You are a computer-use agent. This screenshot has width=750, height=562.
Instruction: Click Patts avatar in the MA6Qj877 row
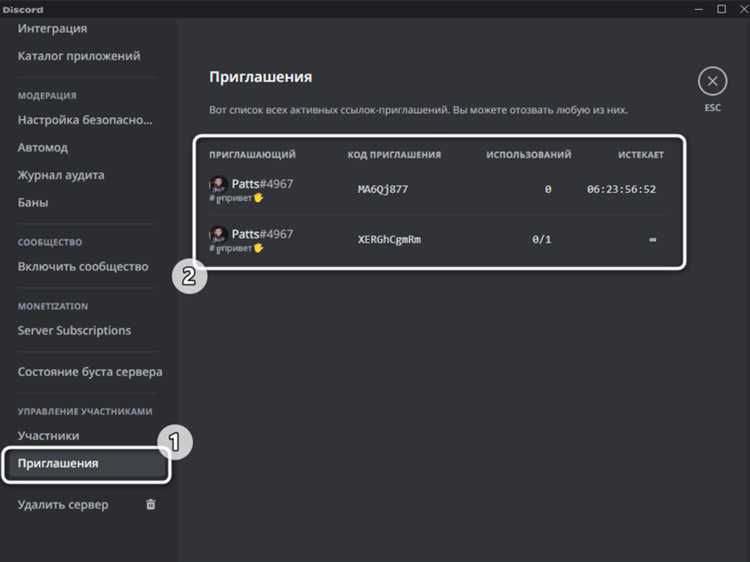point(218,184)
